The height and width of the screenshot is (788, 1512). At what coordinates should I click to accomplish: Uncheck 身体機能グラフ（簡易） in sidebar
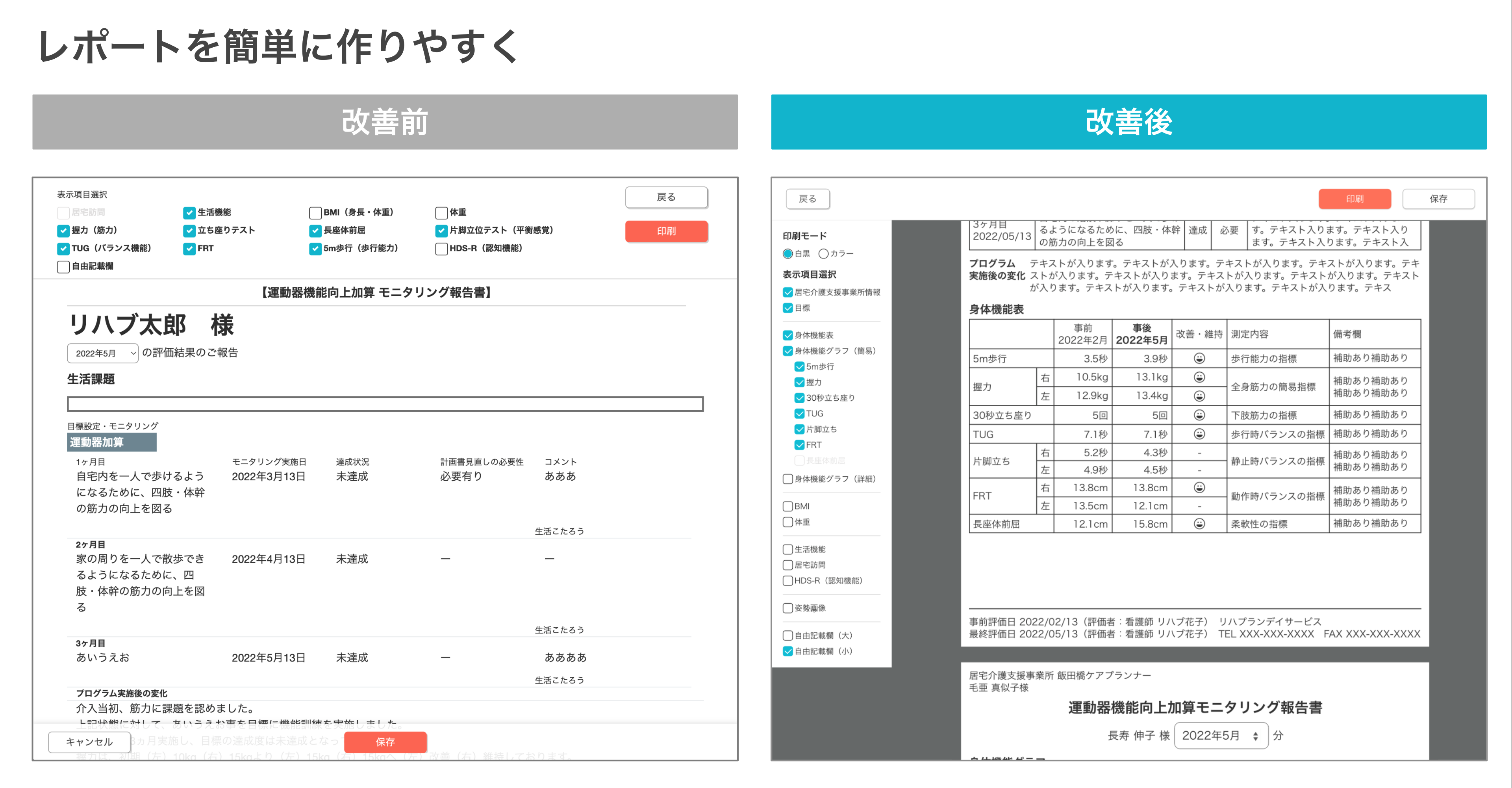[787, 351]
